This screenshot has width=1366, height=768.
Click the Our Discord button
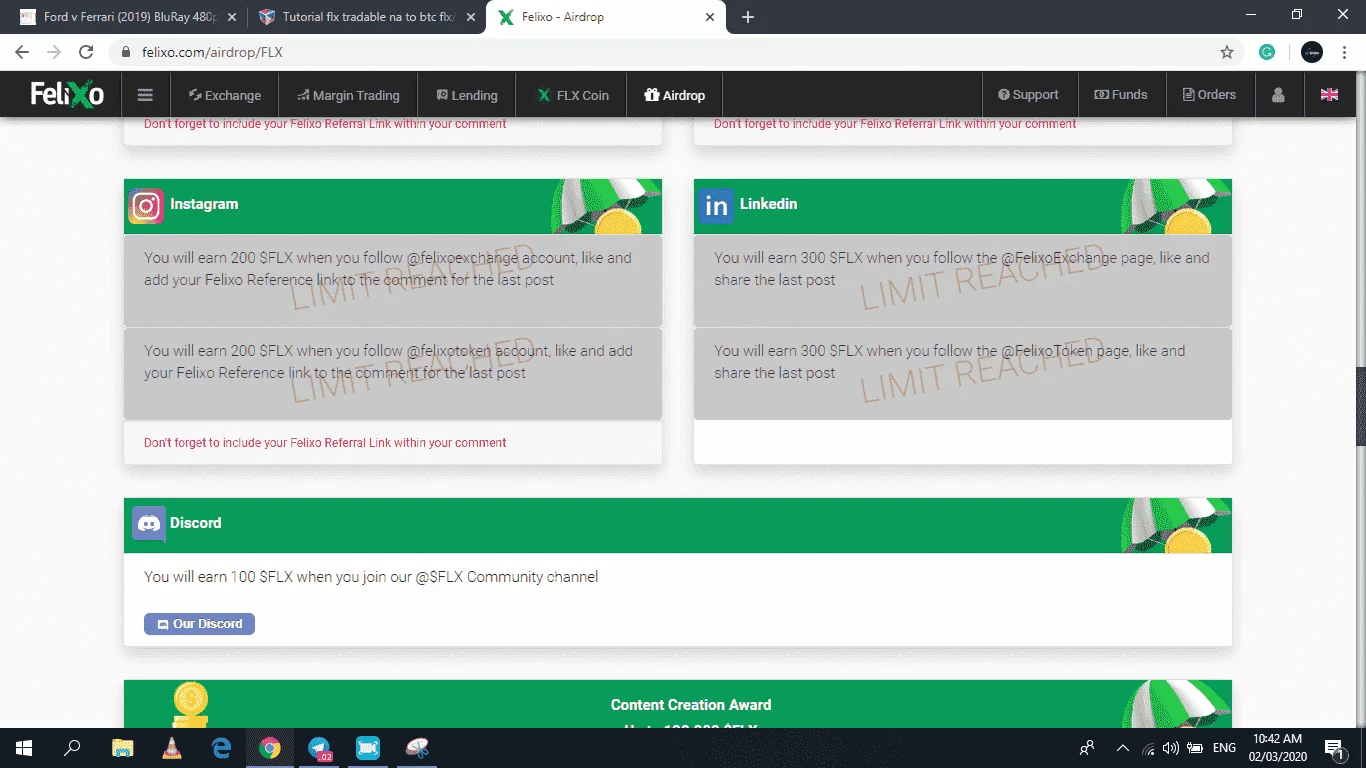click(x=199, y=624)
